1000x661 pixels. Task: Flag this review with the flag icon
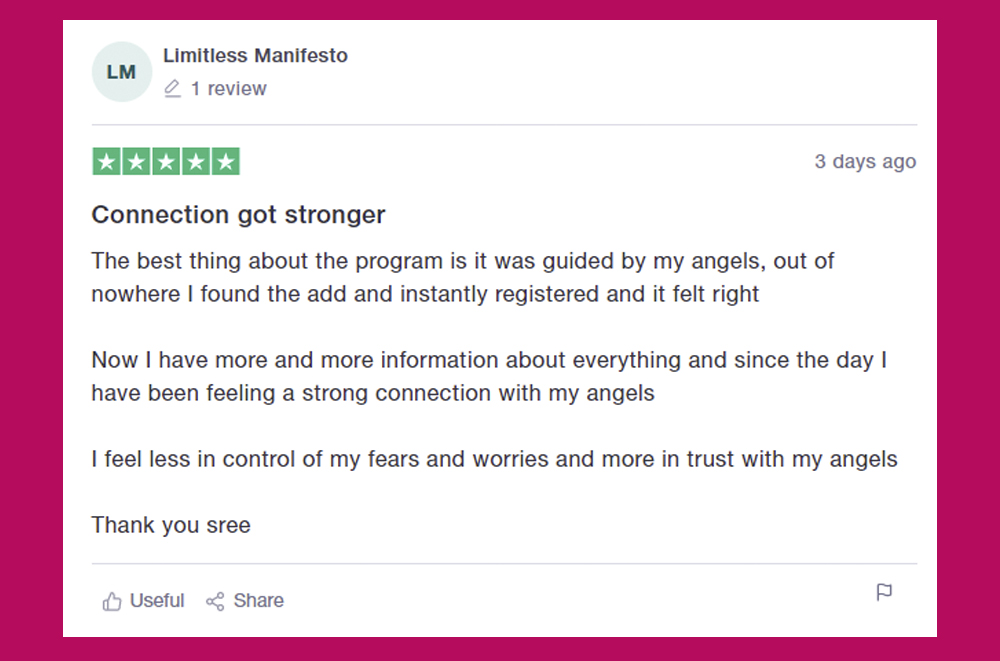coord(884,592)
